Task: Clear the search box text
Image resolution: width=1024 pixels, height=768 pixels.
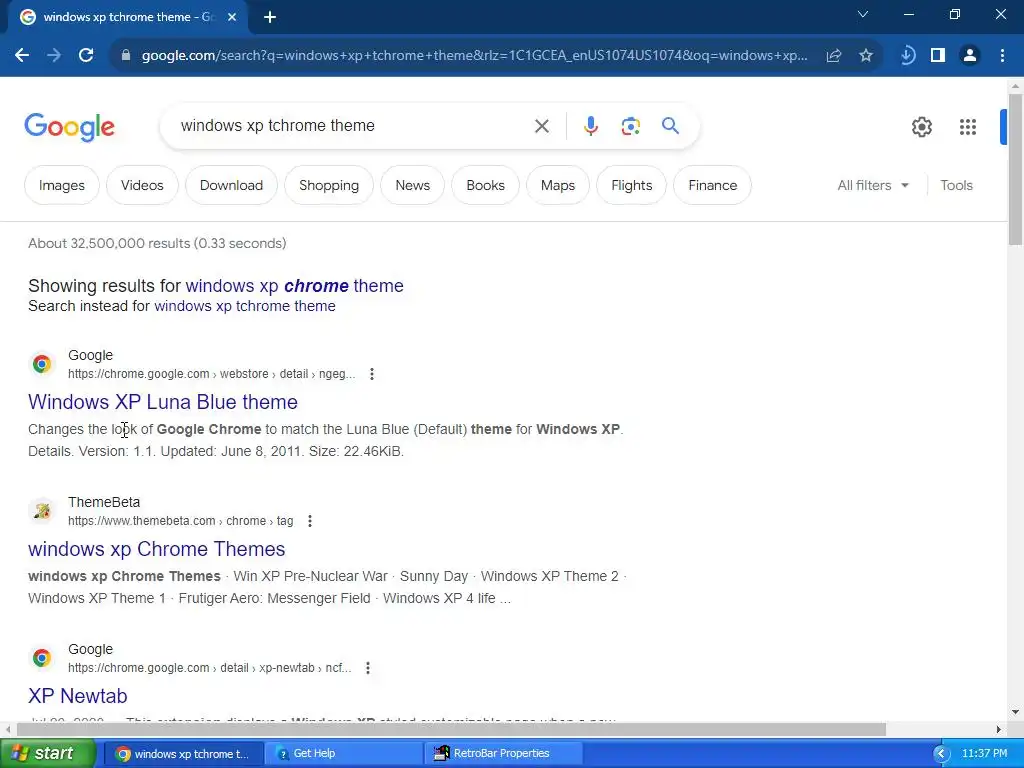Action: (x=542, y=126)
